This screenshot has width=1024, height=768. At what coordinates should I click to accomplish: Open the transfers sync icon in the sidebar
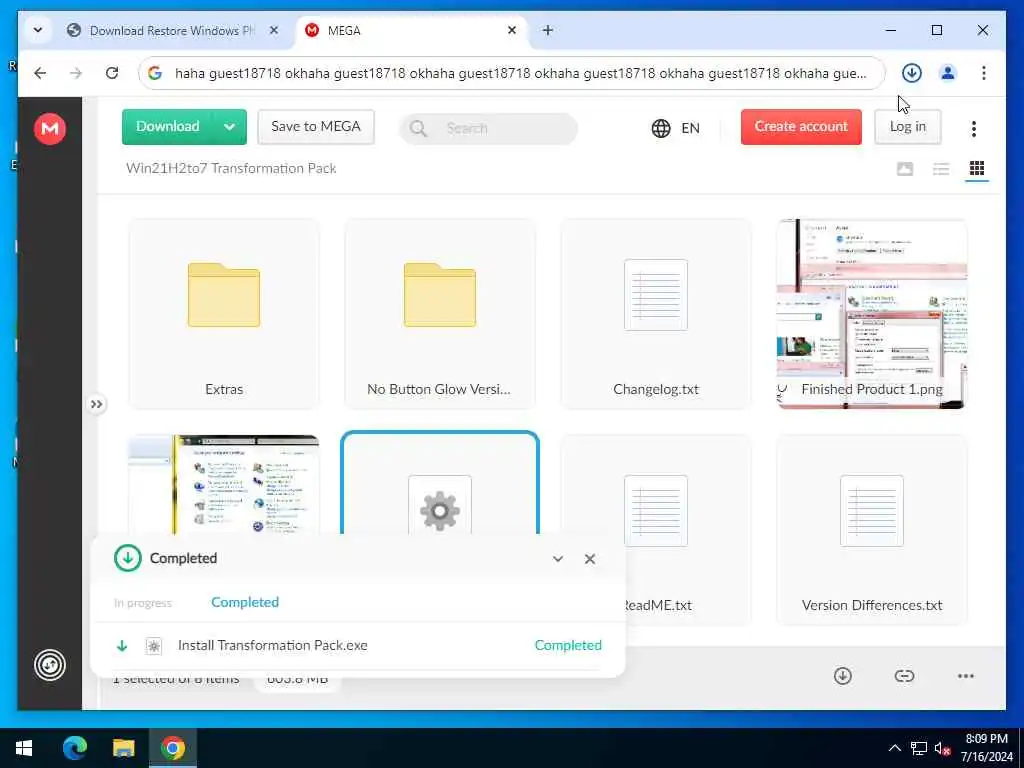tap(50, 665)
